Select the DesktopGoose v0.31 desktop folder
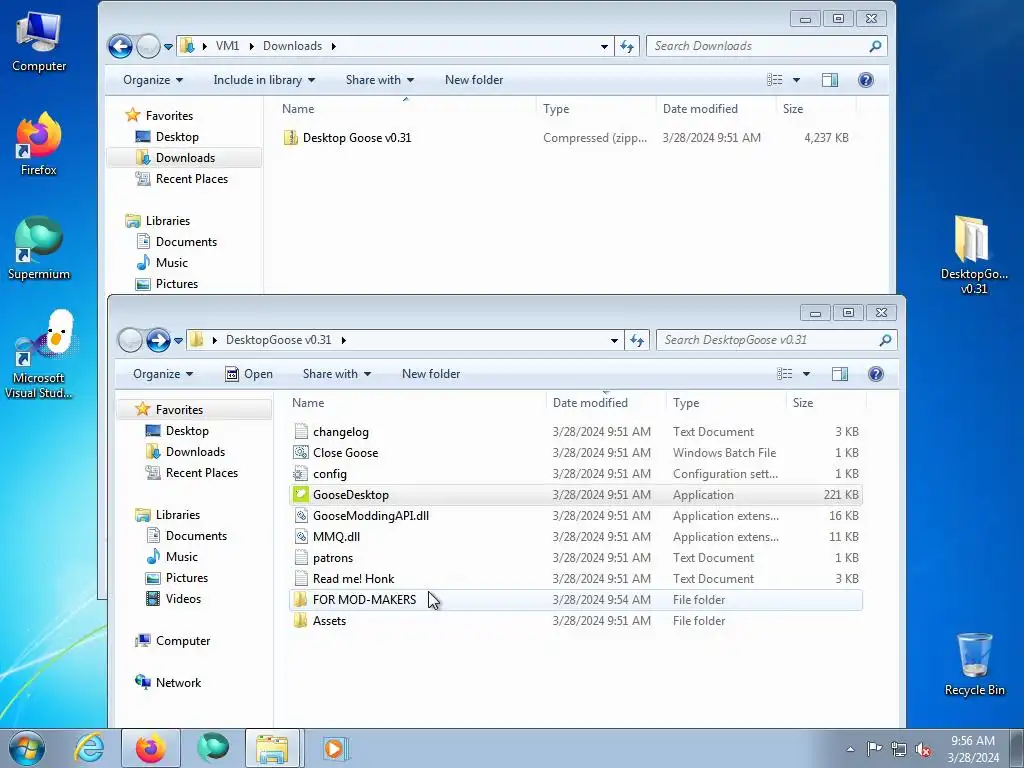1024x768 pixels. point(973,255)
